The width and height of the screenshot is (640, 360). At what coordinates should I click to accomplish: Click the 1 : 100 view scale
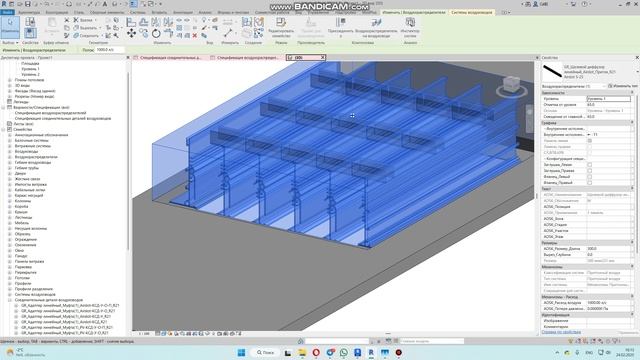point(144,333)
